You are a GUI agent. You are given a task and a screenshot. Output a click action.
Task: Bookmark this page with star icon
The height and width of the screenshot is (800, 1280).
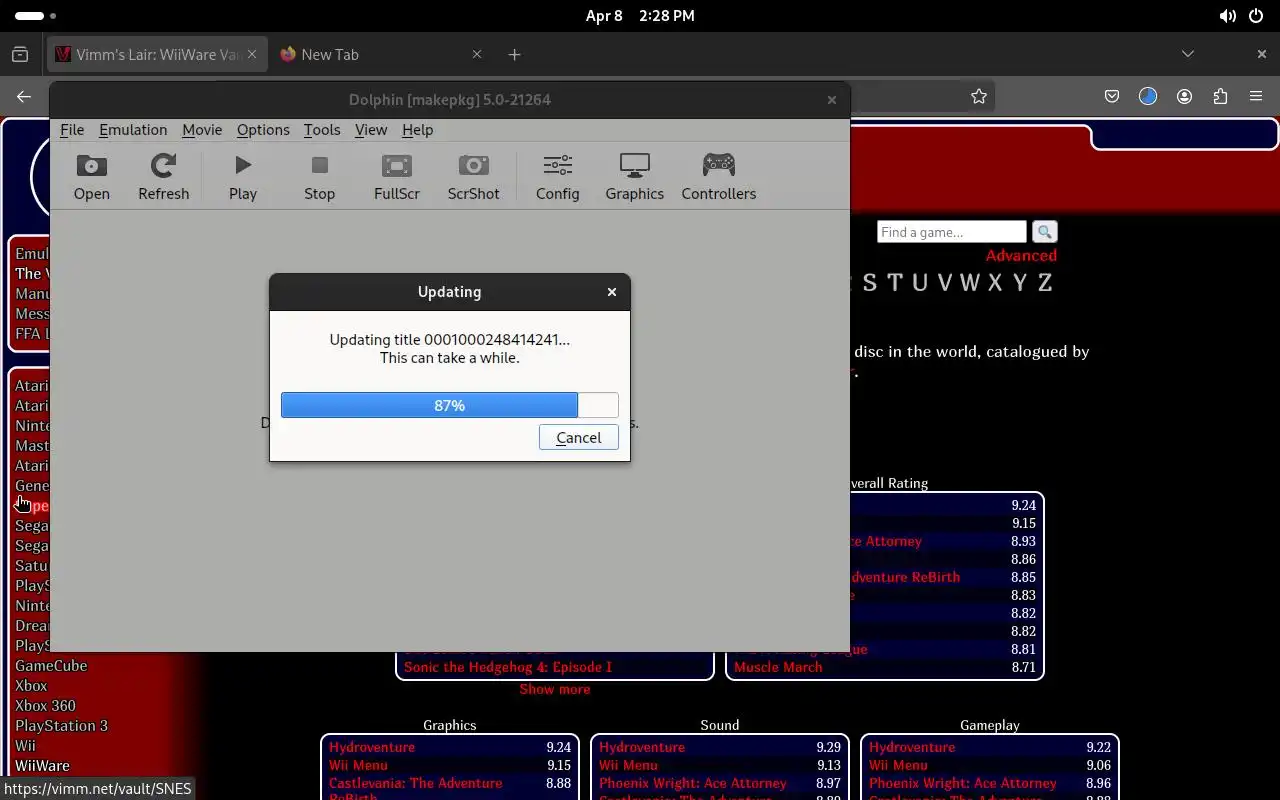[x=979, y=97]
